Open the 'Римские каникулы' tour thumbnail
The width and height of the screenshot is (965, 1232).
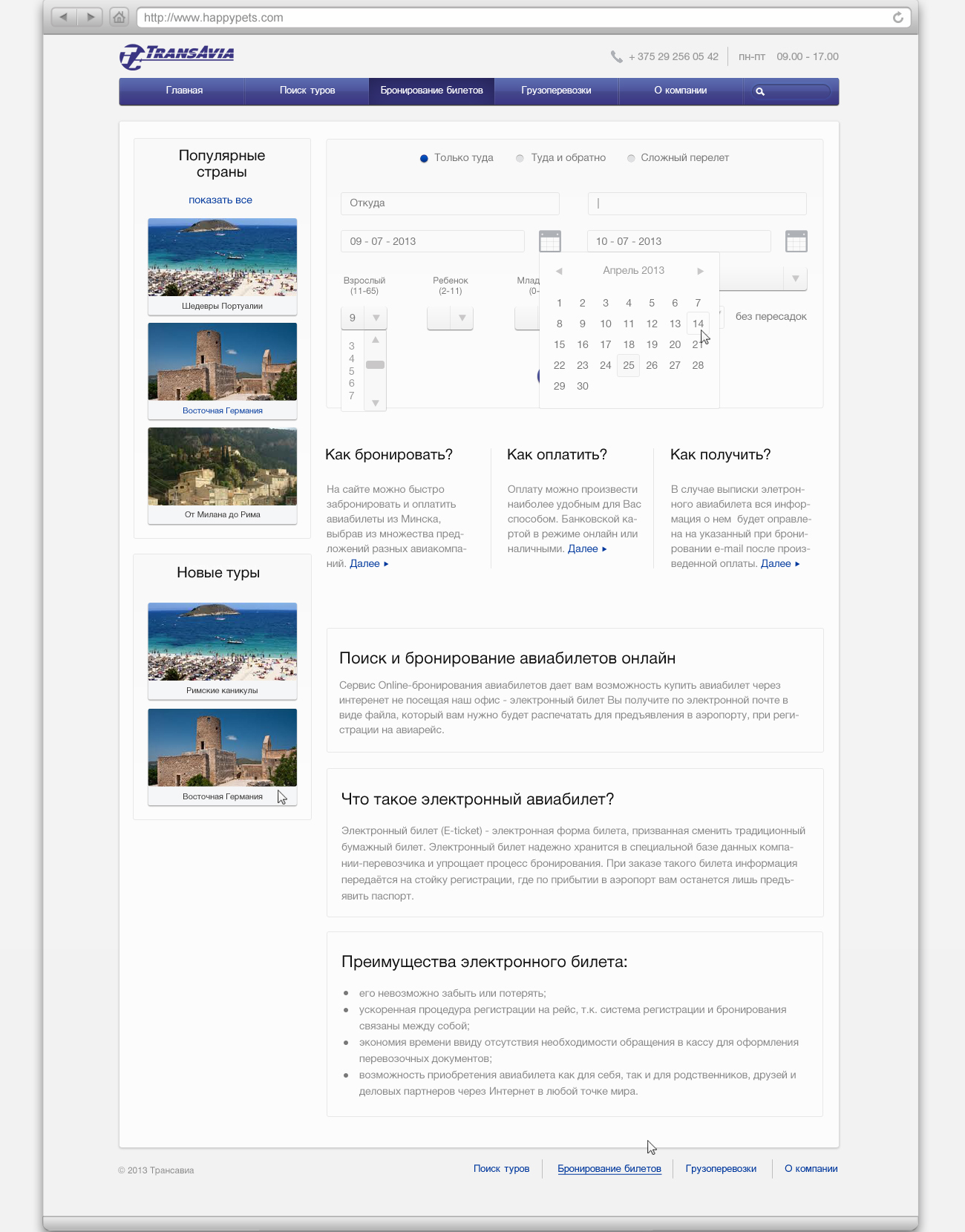[x=223, y=651]
